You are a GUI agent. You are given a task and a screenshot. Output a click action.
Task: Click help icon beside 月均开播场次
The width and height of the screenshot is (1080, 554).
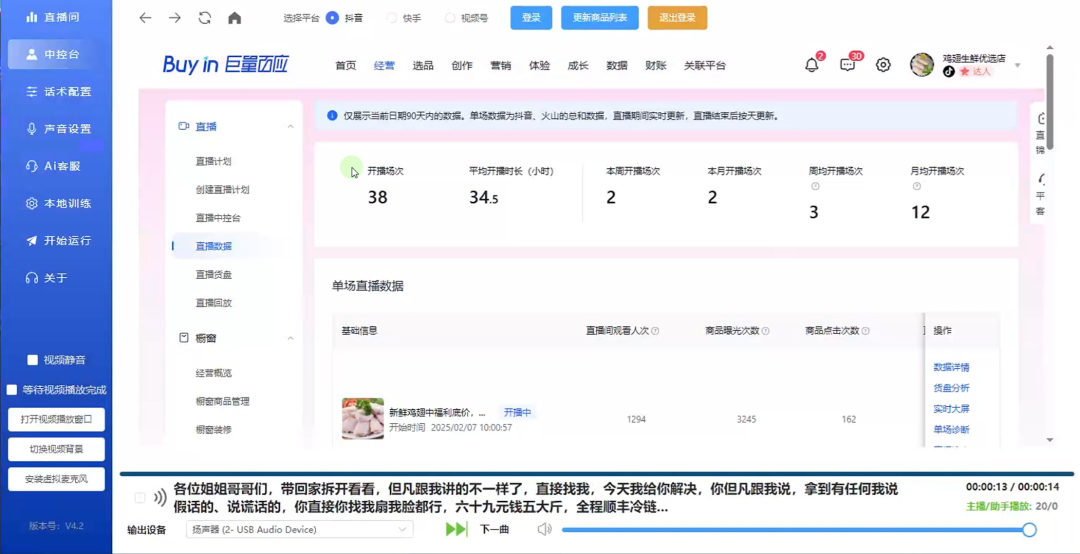pos(916,187)
